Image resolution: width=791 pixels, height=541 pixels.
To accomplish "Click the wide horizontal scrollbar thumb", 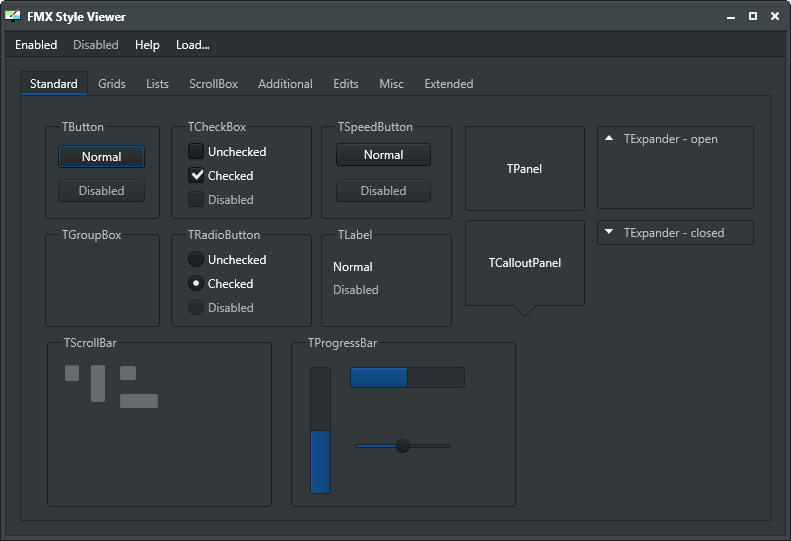I will pos(139,401).
